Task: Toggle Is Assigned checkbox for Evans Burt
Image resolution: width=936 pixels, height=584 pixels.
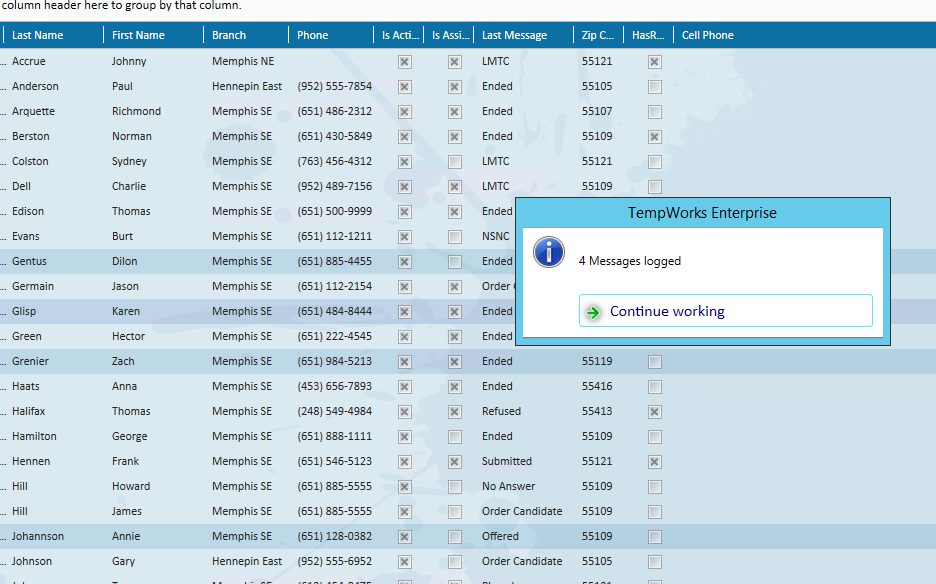Action: click(455, 237)
